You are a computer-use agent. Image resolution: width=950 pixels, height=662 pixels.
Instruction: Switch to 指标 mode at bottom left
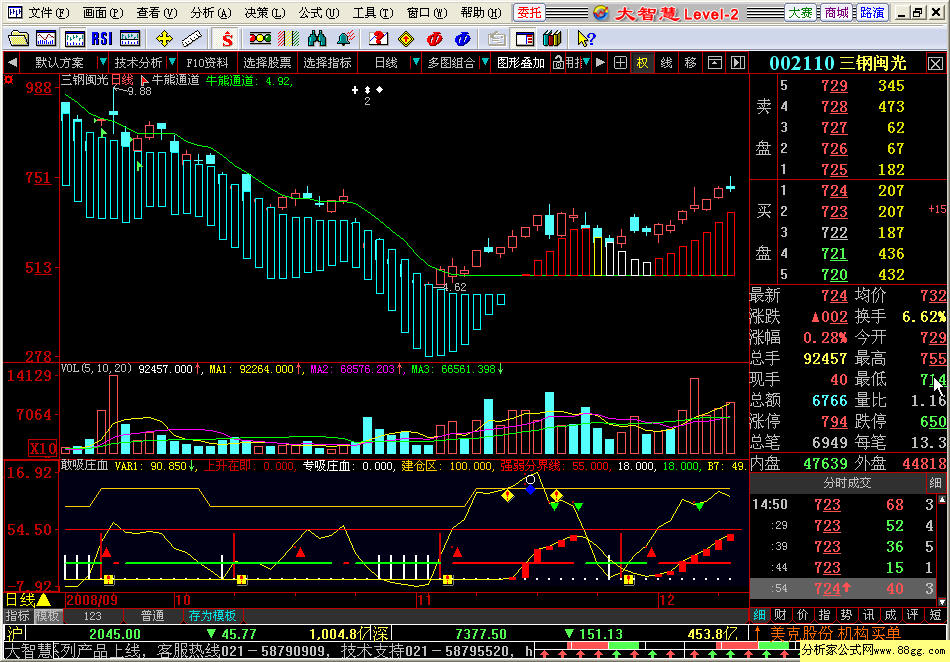(18, 616)
